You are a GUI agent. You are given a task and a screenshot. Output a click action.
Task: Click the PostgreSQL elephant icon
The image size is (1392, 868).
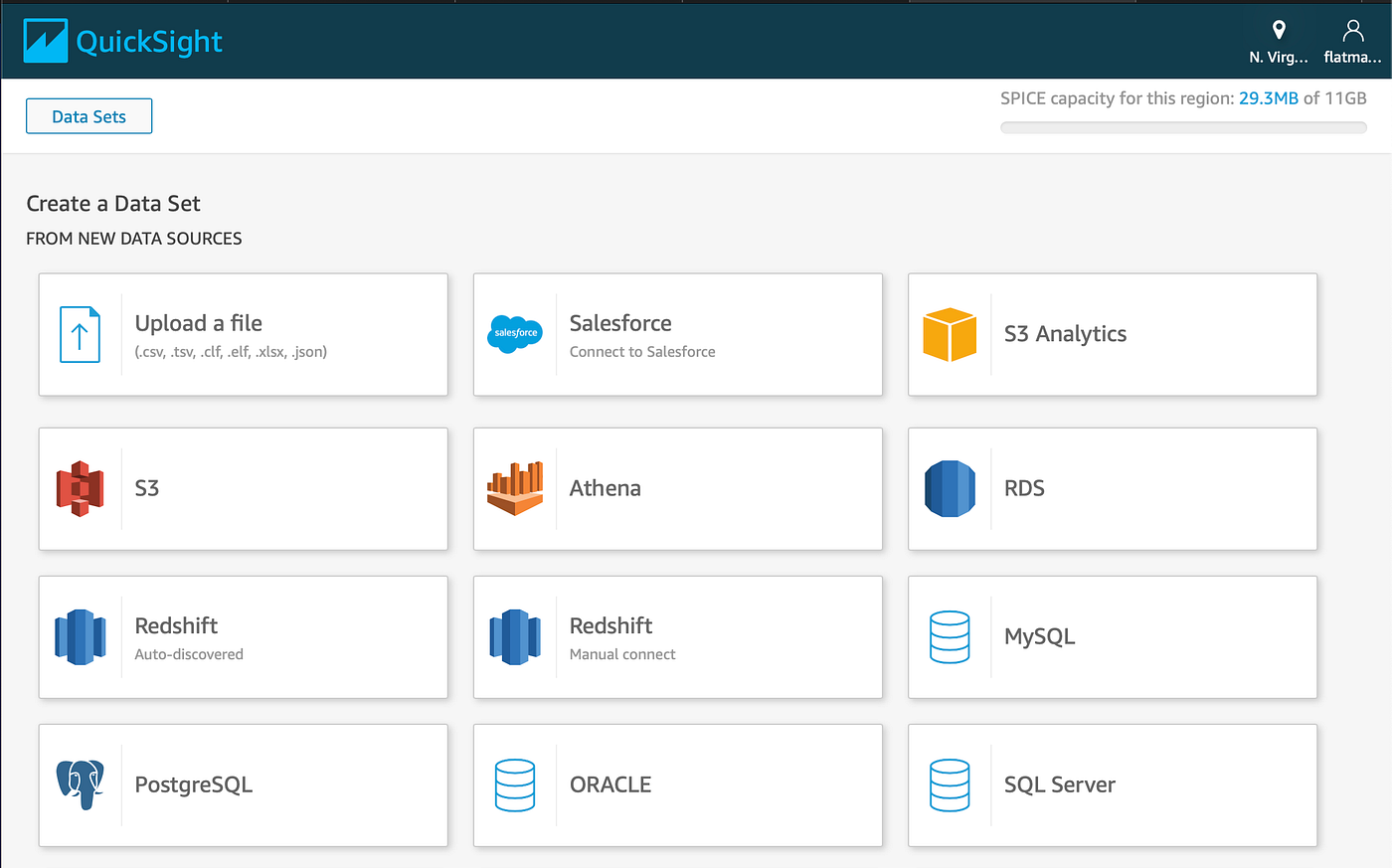coord(81,784)
